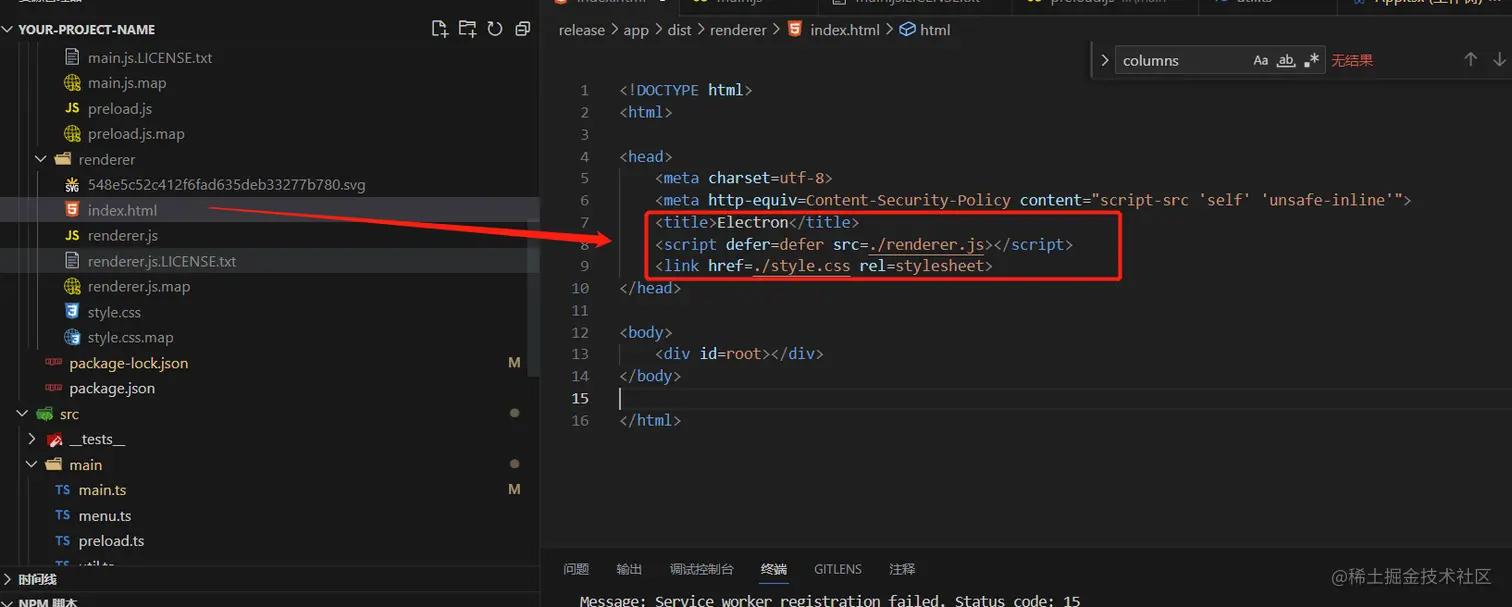Select index.html in the explorer tree
The height and width of the screenshot is (607, 1512).
(x=122, y=210)
